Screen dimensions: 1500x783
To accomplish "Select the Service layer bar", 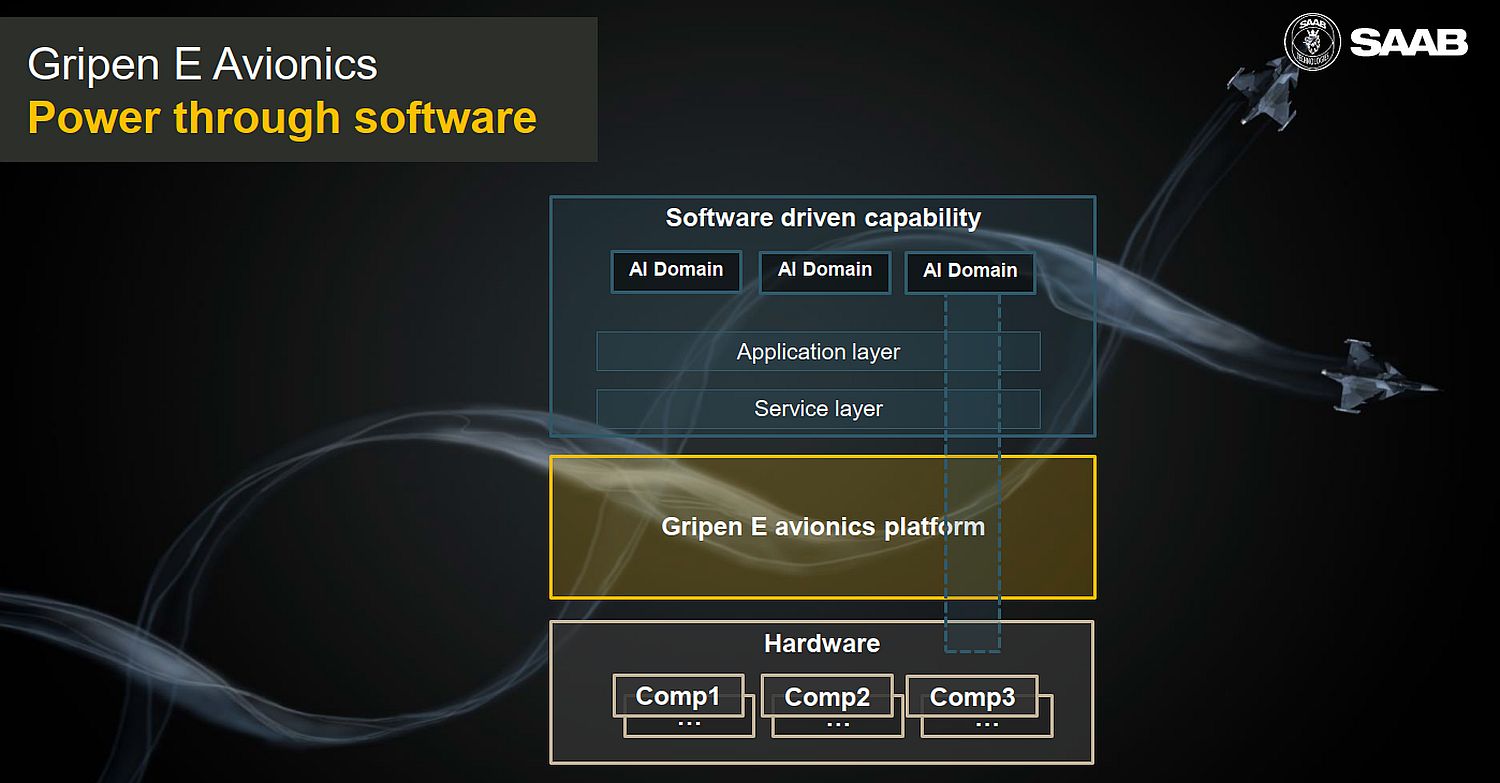I will [818, 409].
